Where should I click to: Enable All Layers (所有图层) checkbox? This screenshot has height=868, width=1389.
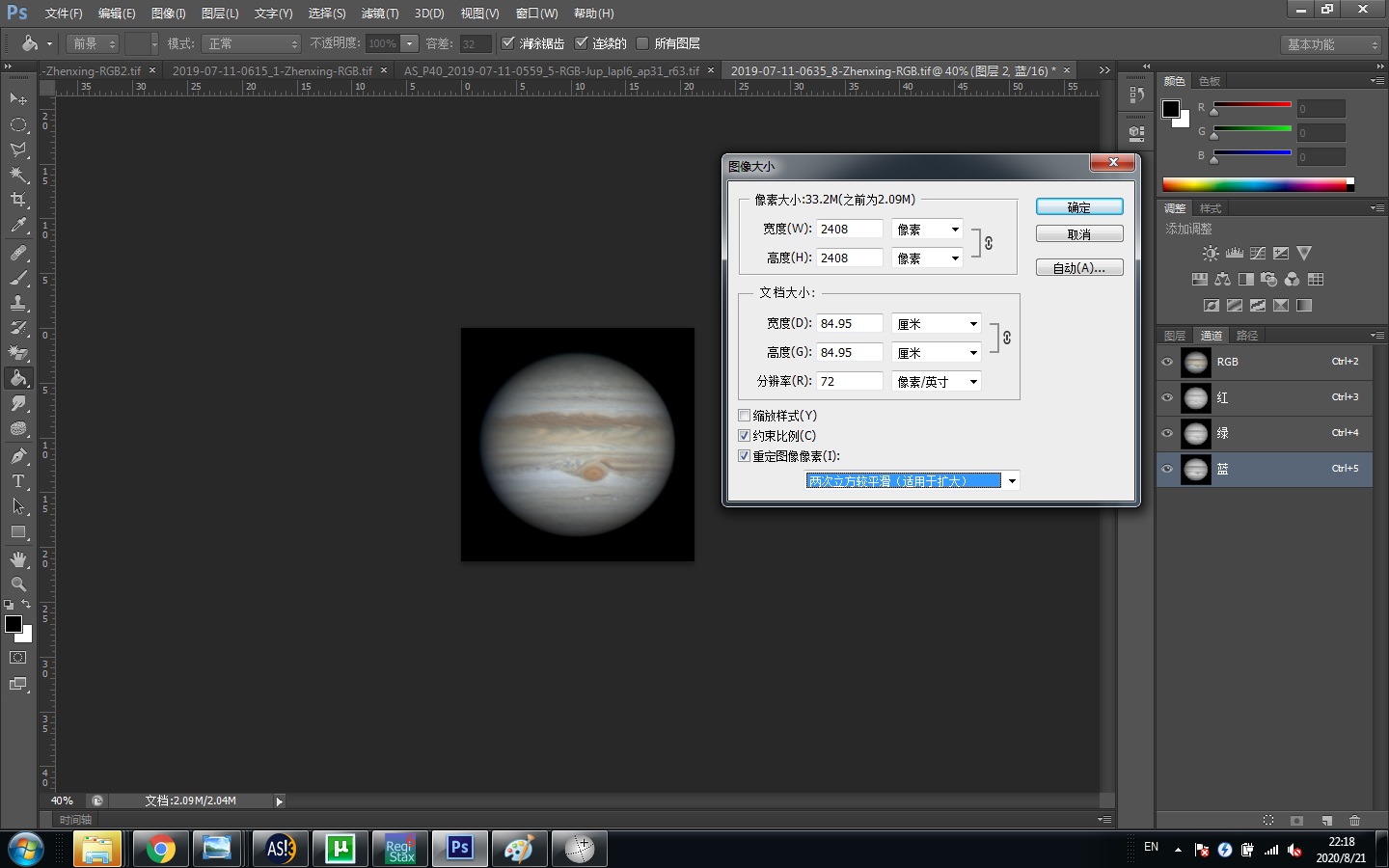tap(642, 43)
